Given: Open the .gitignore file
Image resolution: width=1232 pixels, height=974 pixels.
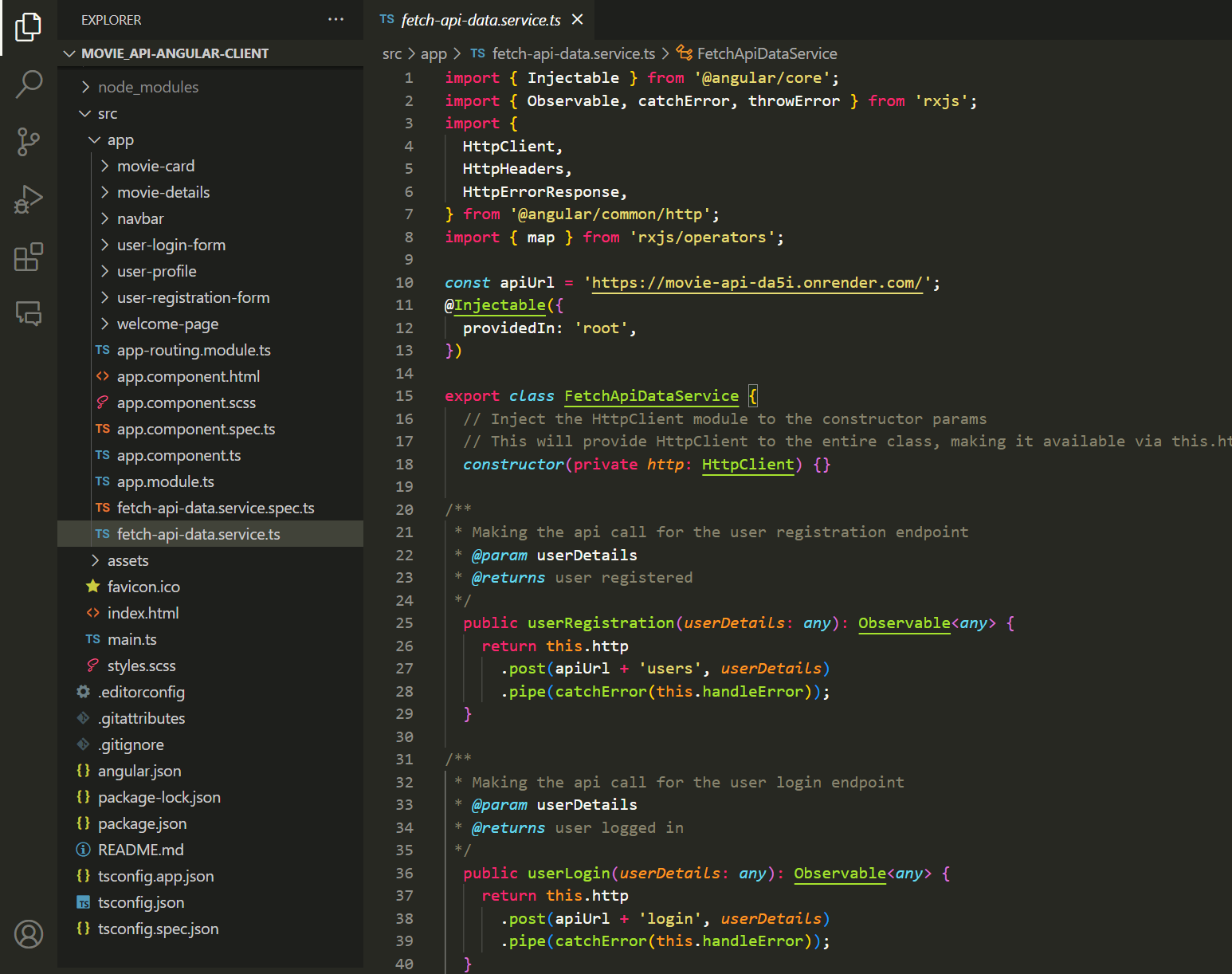Looking at the screenshot, I should [x=210, y=744].
